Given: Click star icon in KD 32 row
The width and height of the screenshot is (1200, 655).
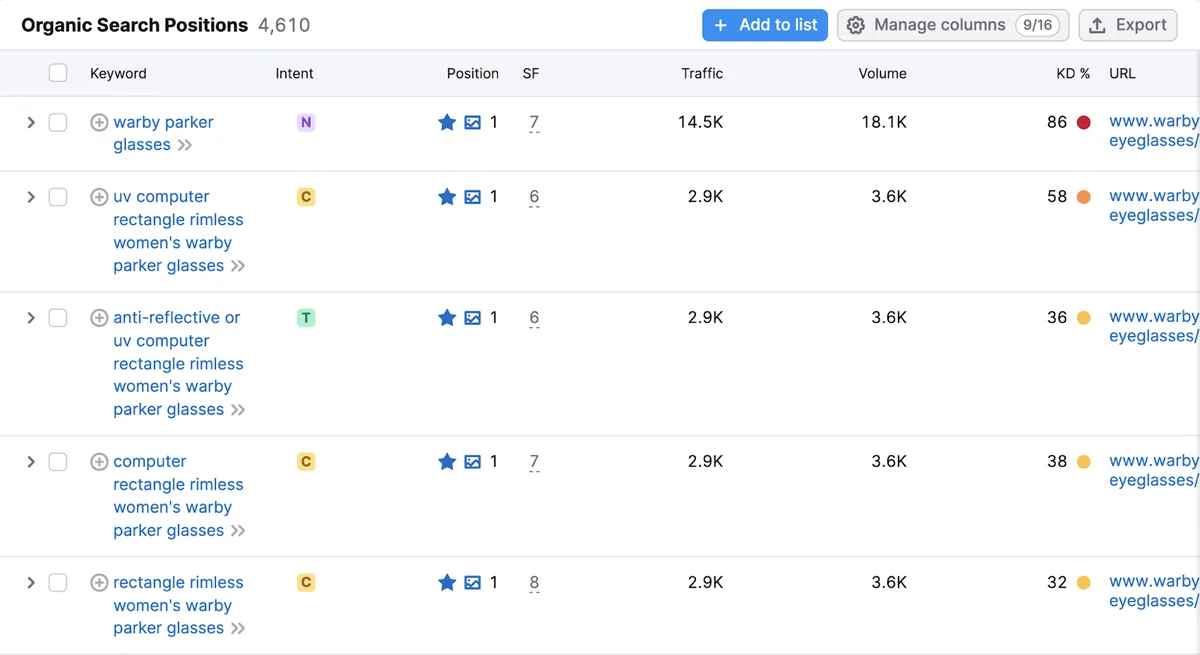Looking at the screenshot, I should click(447, 582).
